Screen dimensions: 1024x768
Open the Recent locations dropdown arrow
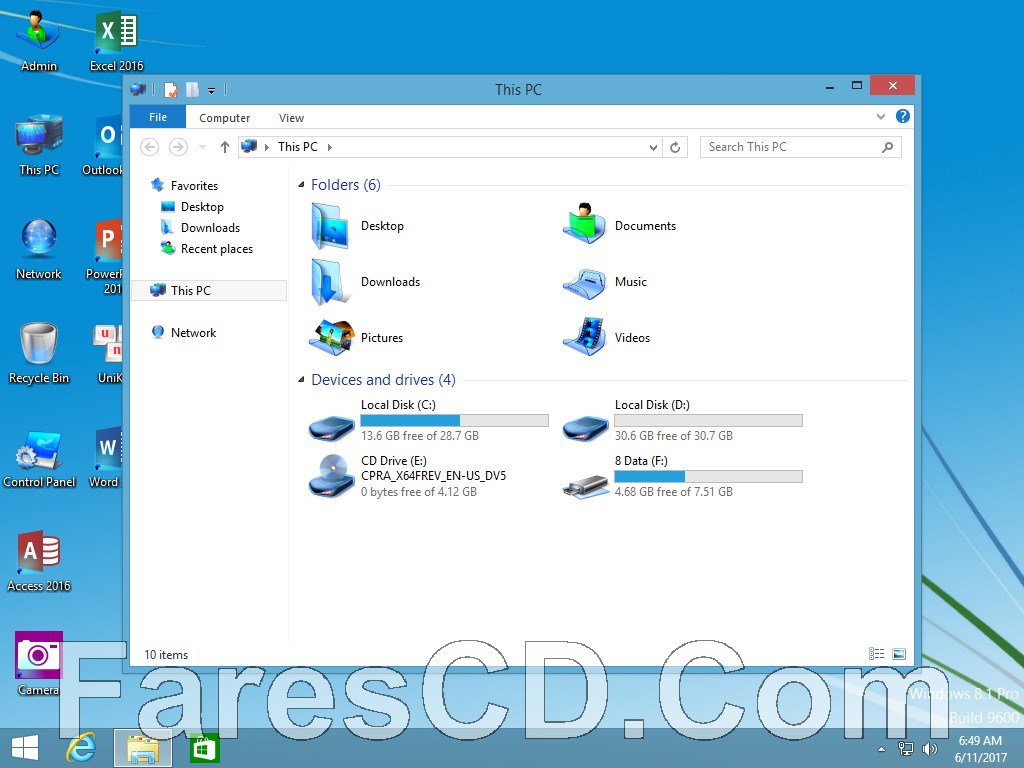point(202,147)
